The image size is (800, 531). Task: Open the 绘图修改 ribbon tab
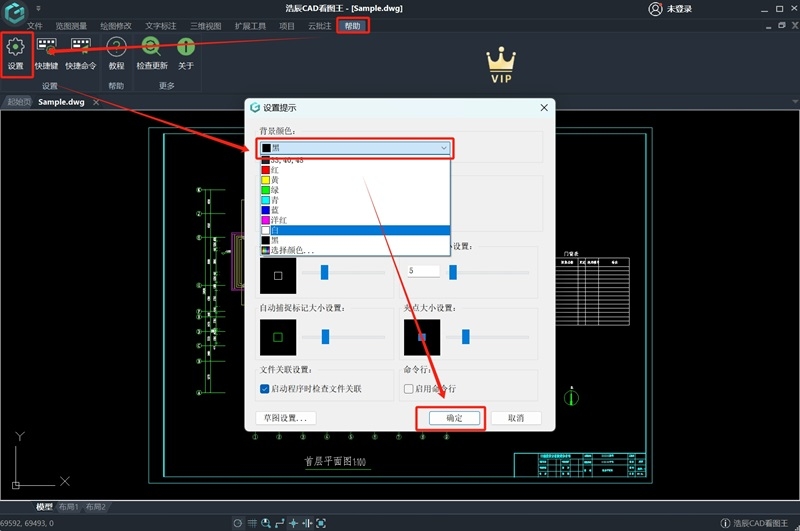[x=116, y=26]
